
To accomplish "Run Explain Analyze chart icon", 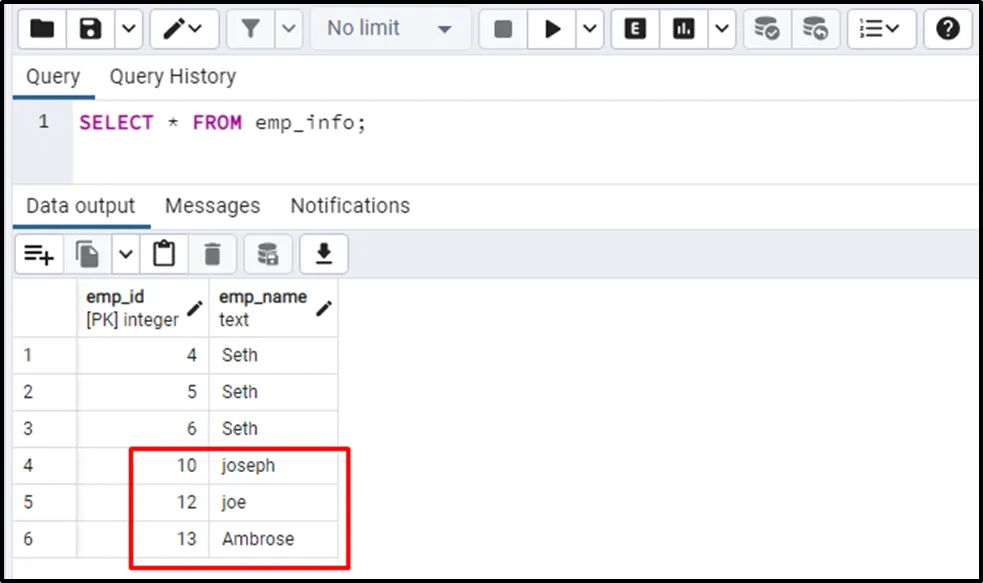I will click(x=684, y=29).
